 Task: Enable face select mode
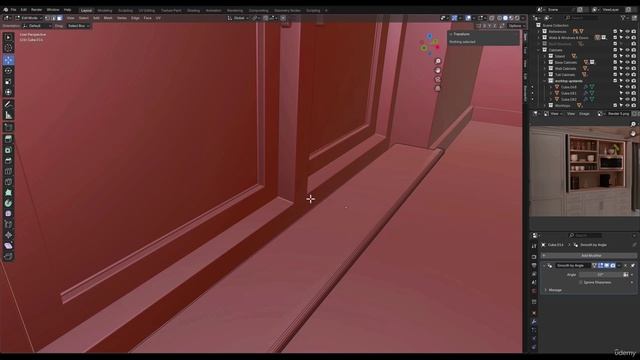pos(60,18)
